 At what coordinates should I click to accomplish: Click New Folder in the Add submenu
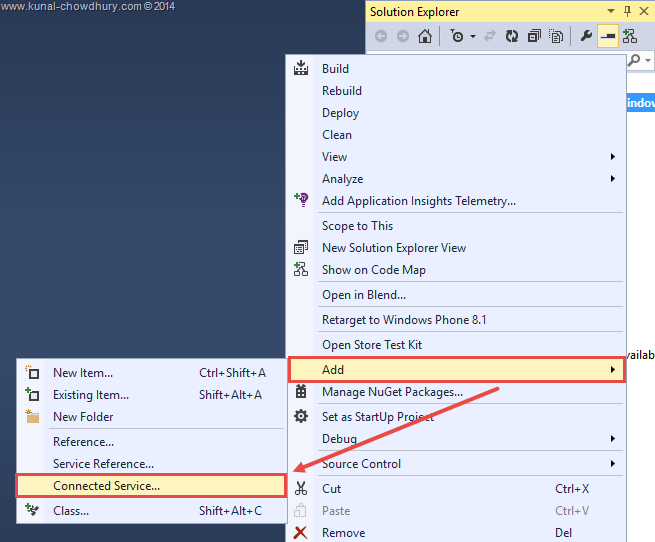click(152, 417)
